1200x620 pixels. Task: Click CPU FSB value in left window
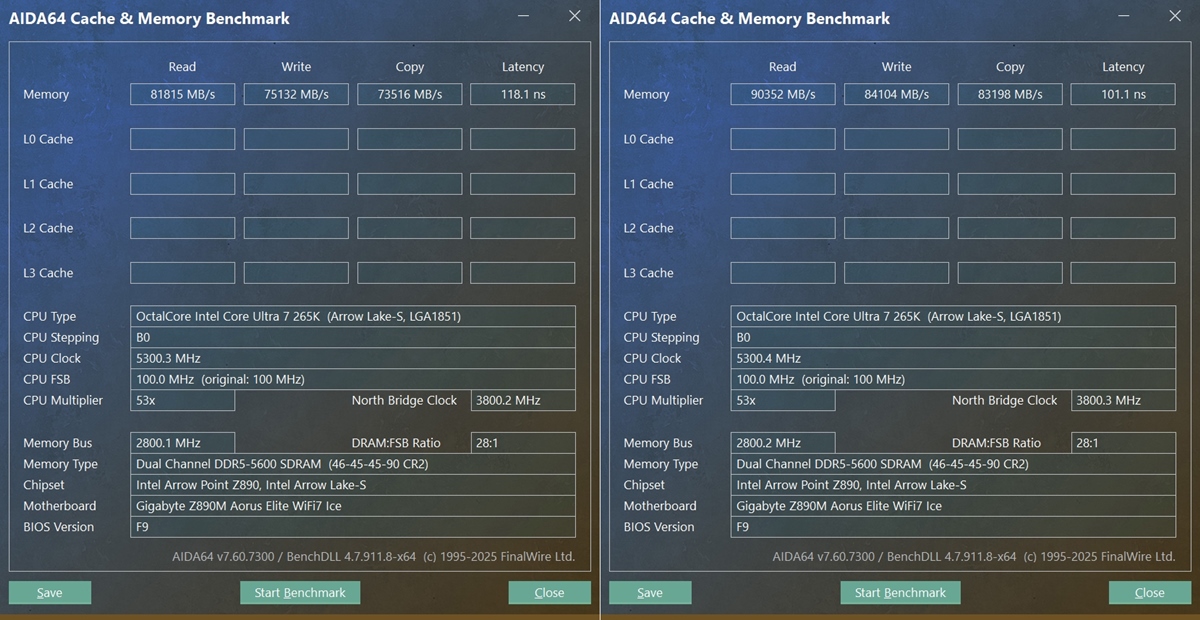353,379
